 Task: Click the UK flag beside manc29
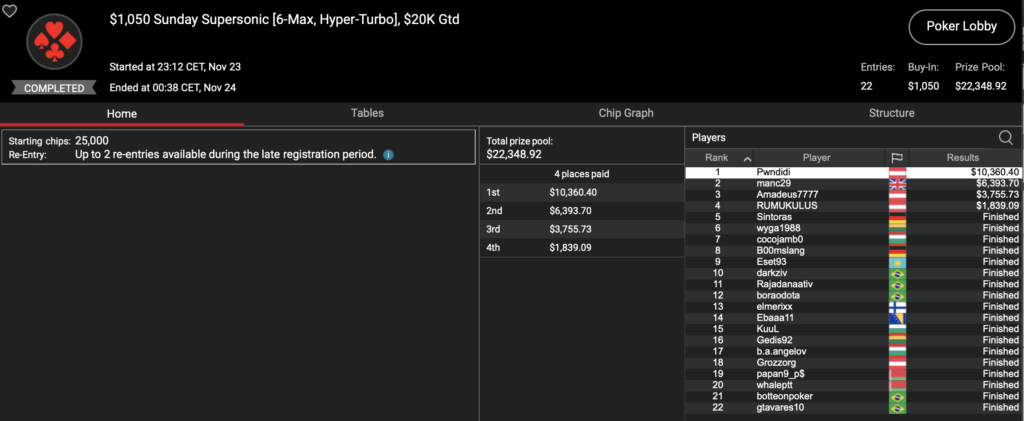click(897, 184)
